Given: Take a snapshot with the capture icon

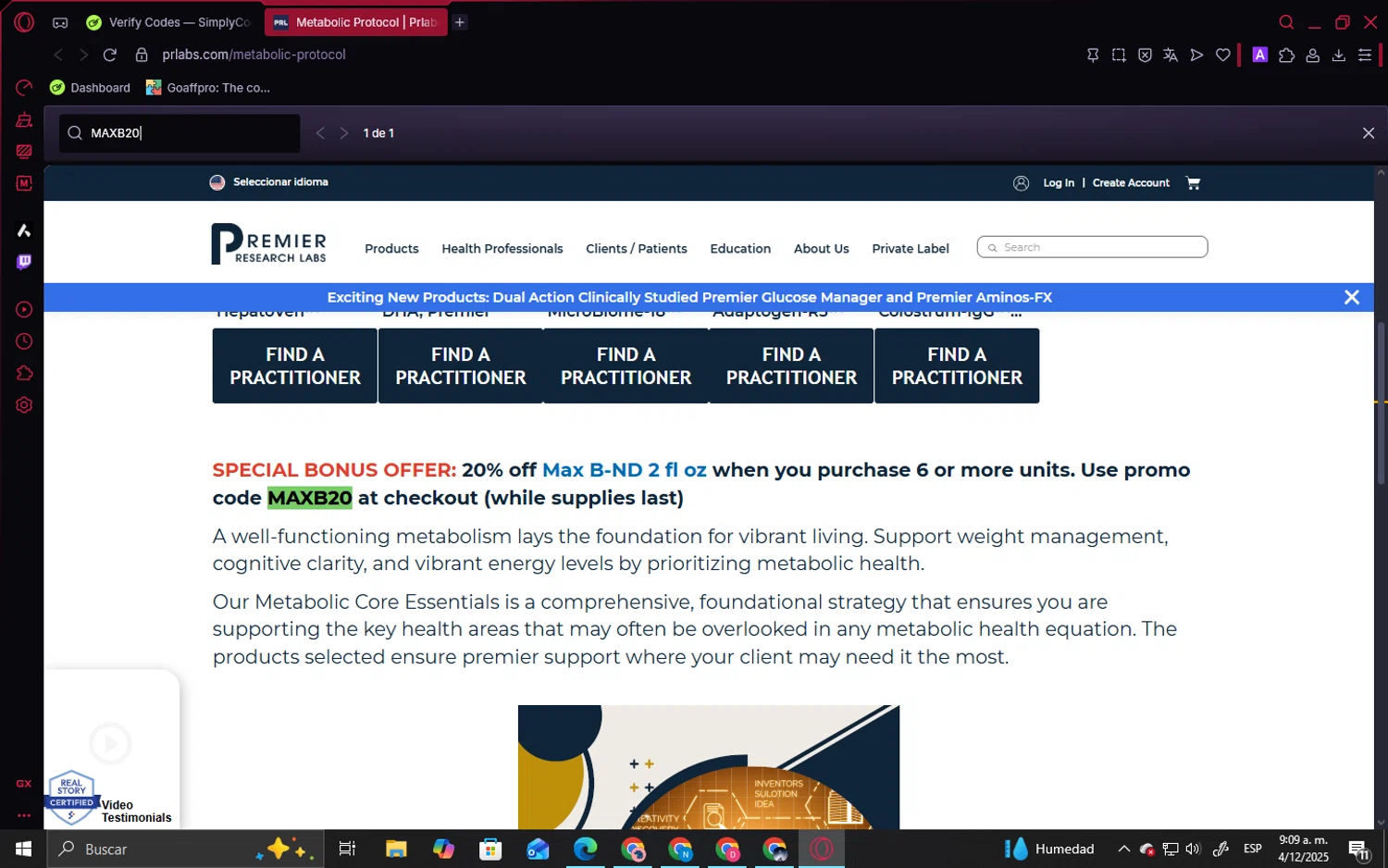Looking at the screenshot, I should [1119, 56].
